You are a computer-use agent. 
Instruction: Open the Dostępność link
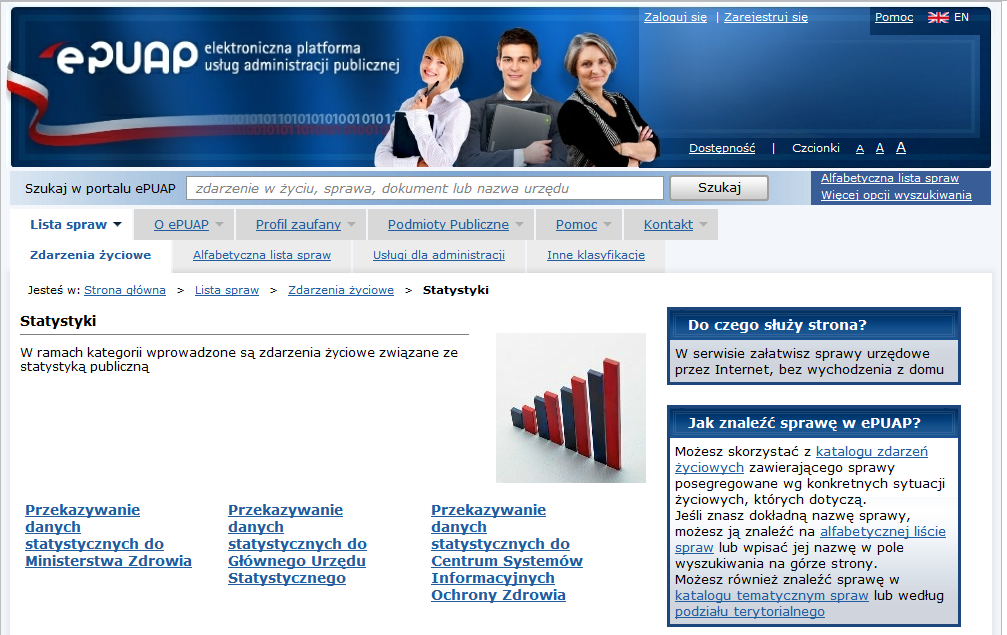click(722, 148)
